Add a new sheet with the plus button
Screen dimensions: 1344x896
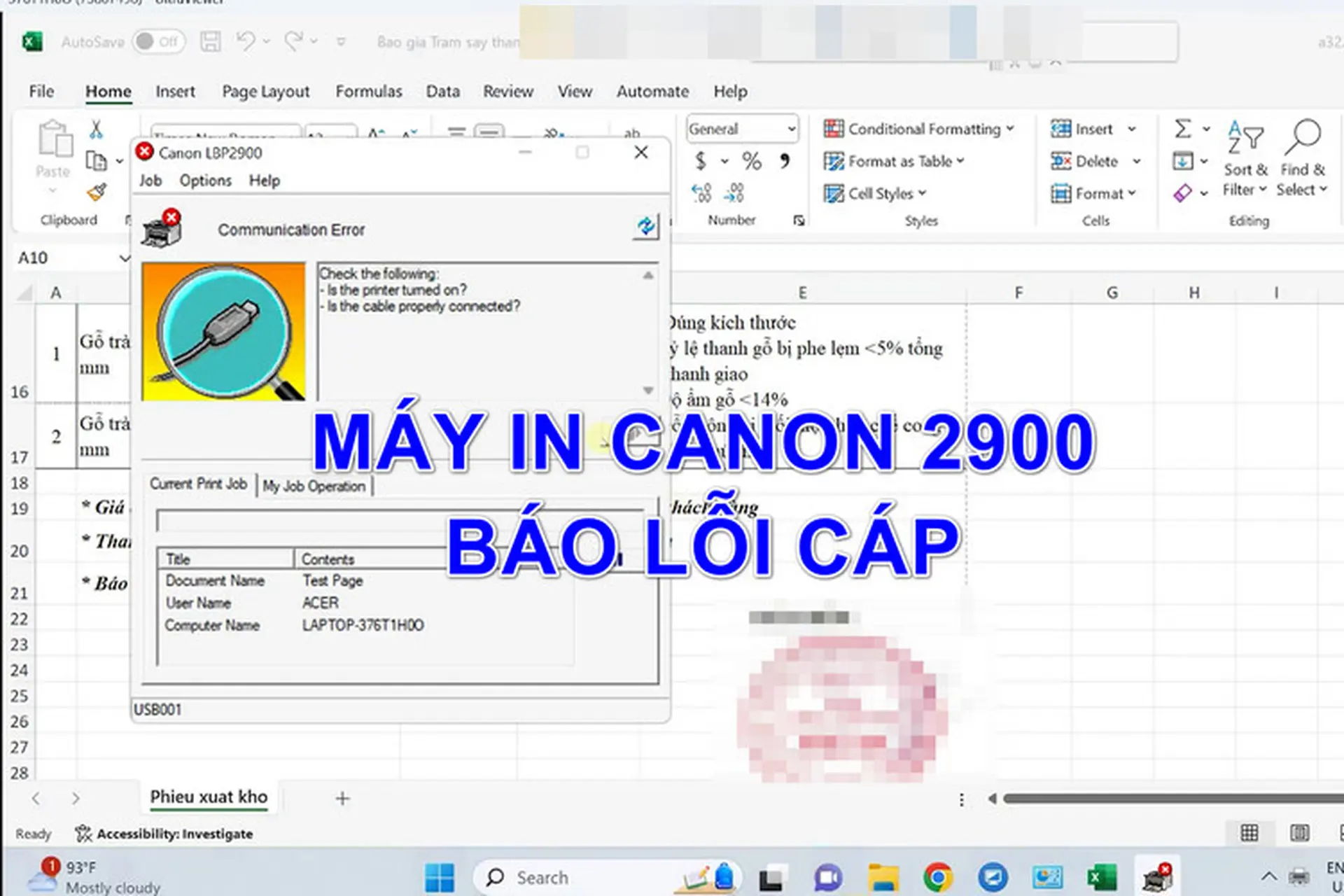tap(342, 798)
